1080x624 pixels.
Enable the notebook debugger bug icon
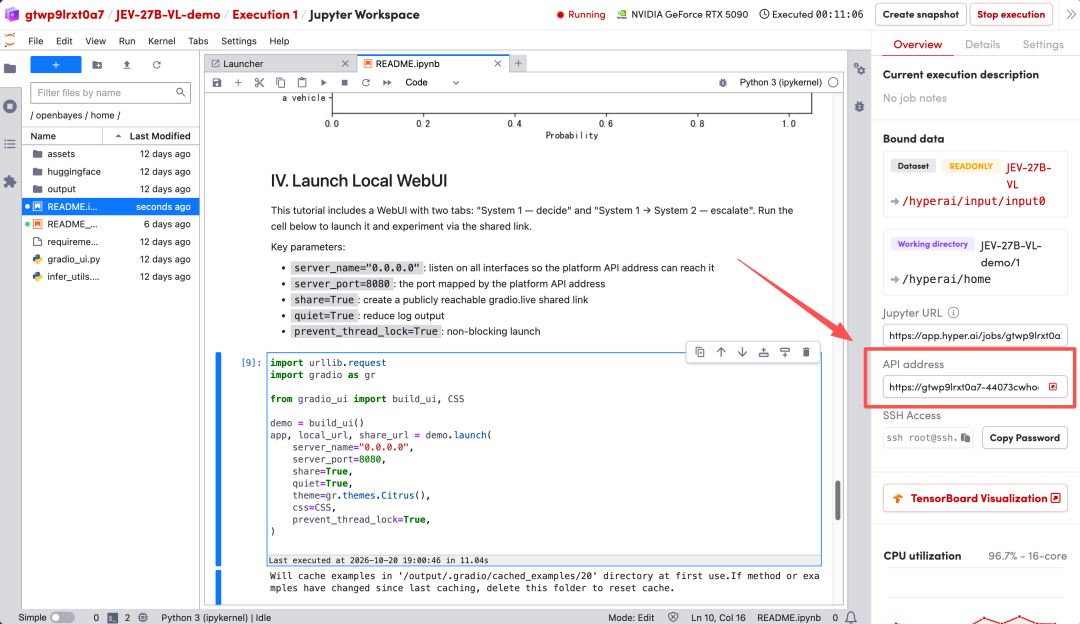pos(723,83)
